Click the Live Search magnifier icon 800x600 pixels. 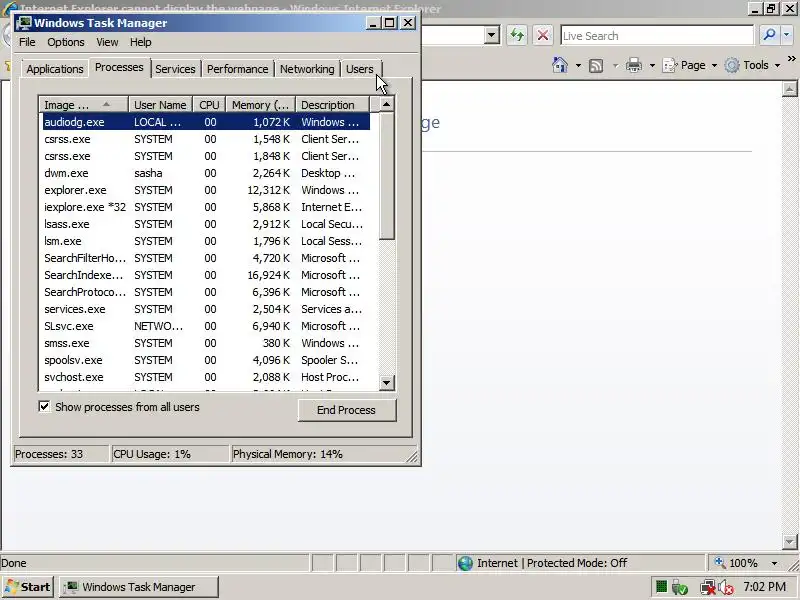point(769,35)
